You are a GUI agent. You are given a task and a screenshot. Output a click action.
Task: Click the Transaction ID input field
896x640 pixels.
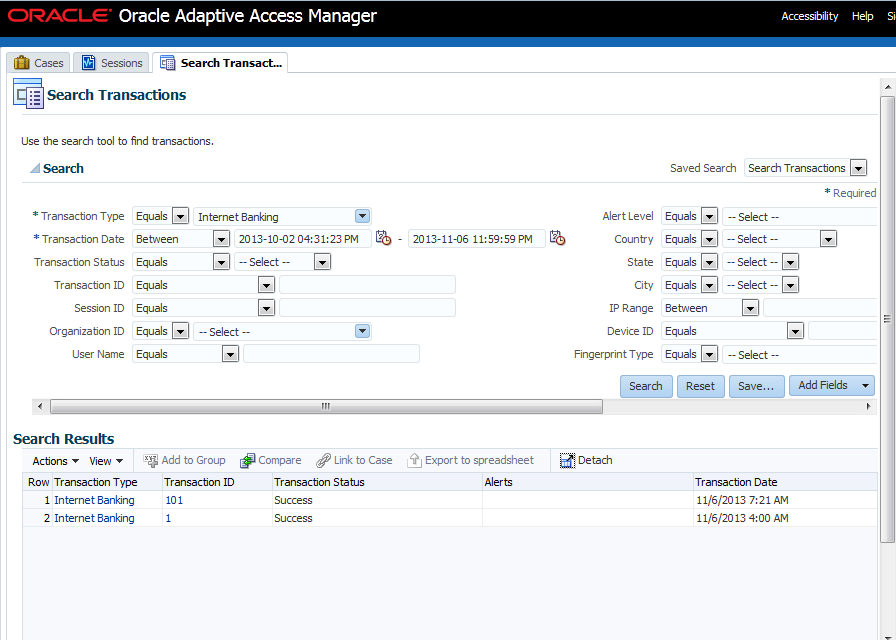point(367,285)
